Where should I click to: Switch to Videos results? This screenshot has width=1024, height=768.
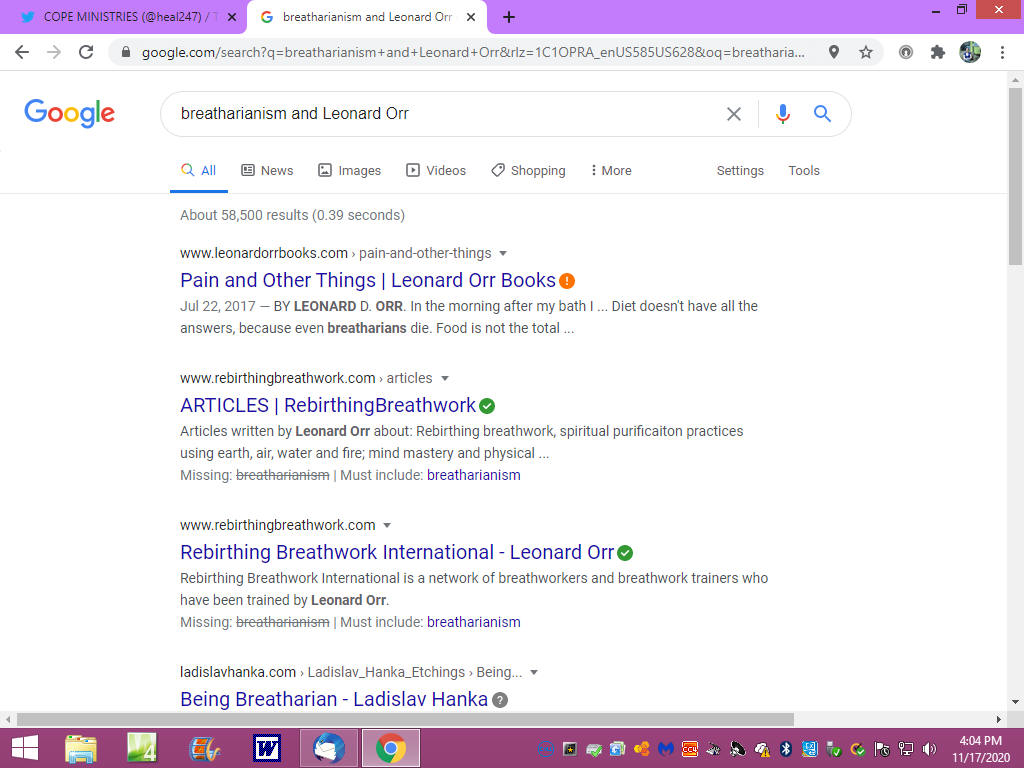(436, 170)
